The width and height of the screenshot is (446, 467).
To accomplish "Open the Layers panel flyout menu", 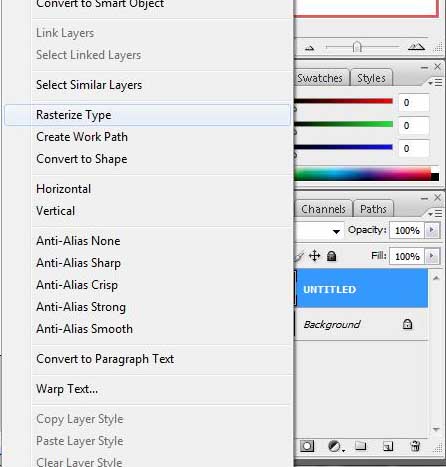I will point(435,213).
